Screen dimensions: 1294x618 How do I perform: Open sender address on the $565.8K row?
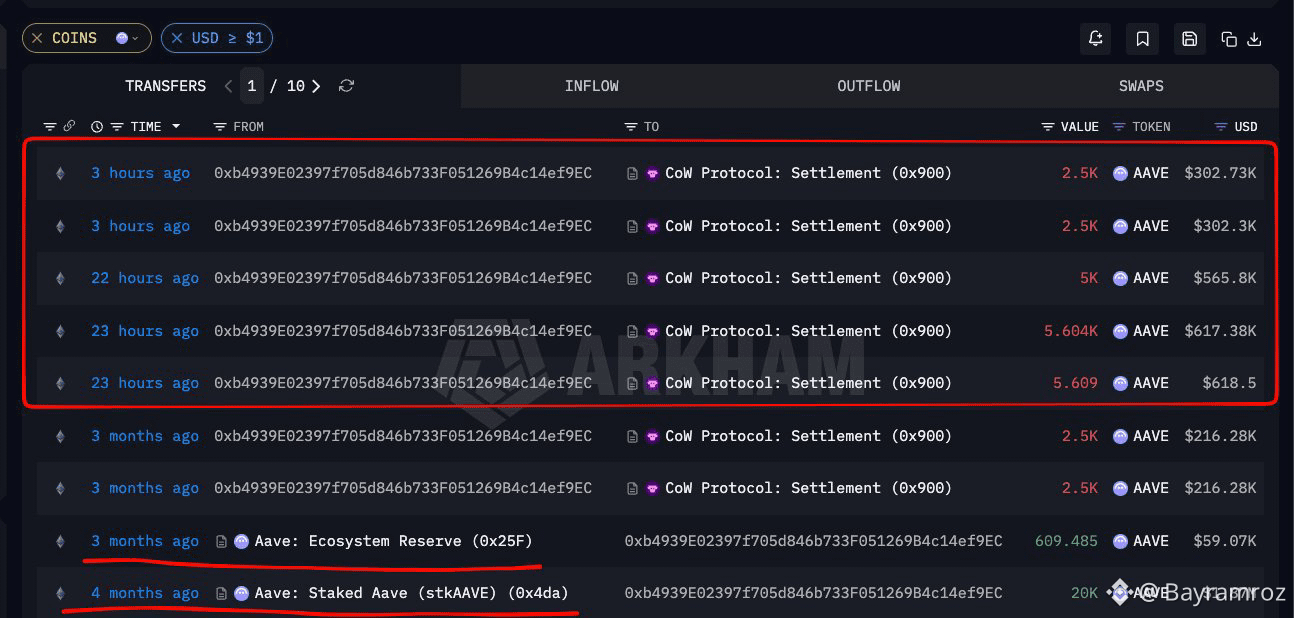click(403, 278)
